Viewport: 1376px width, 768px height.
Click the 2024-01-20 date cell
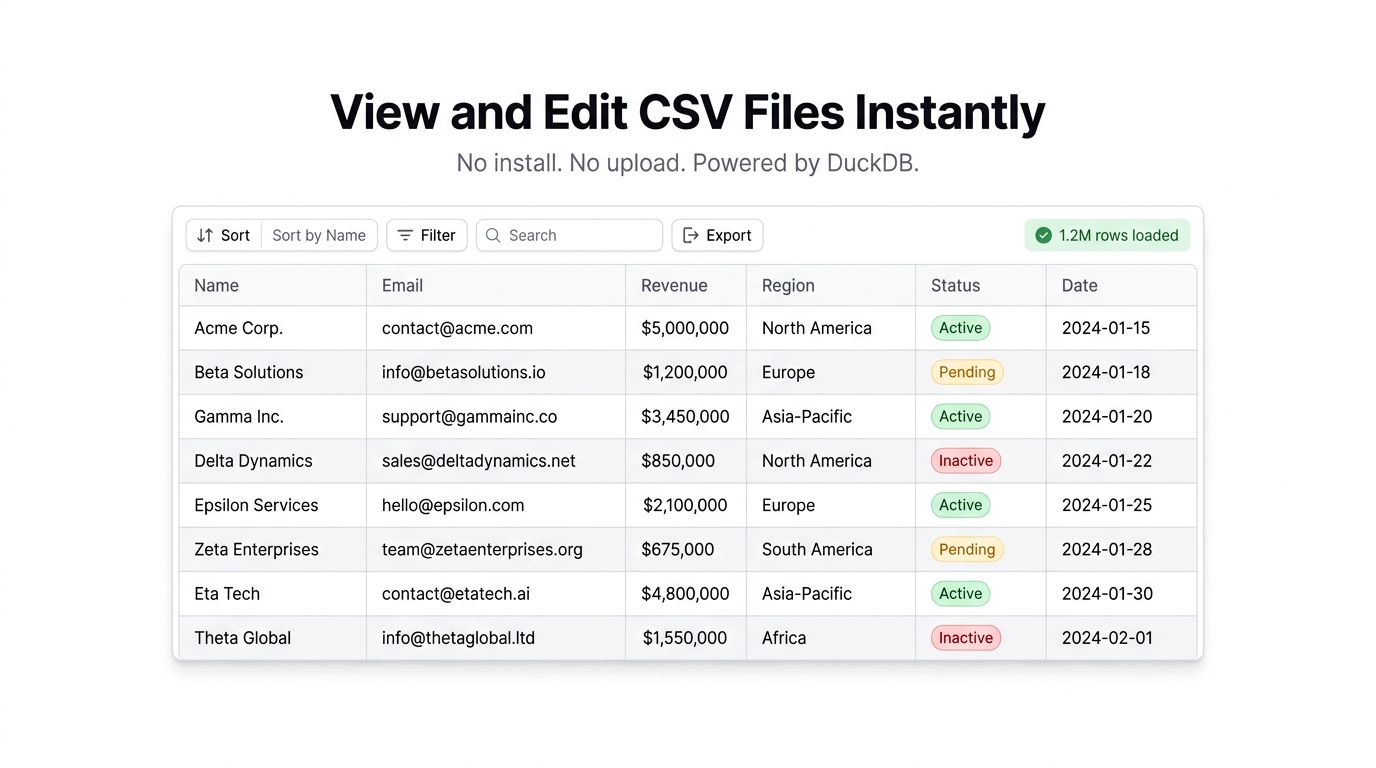(1121, 417)
